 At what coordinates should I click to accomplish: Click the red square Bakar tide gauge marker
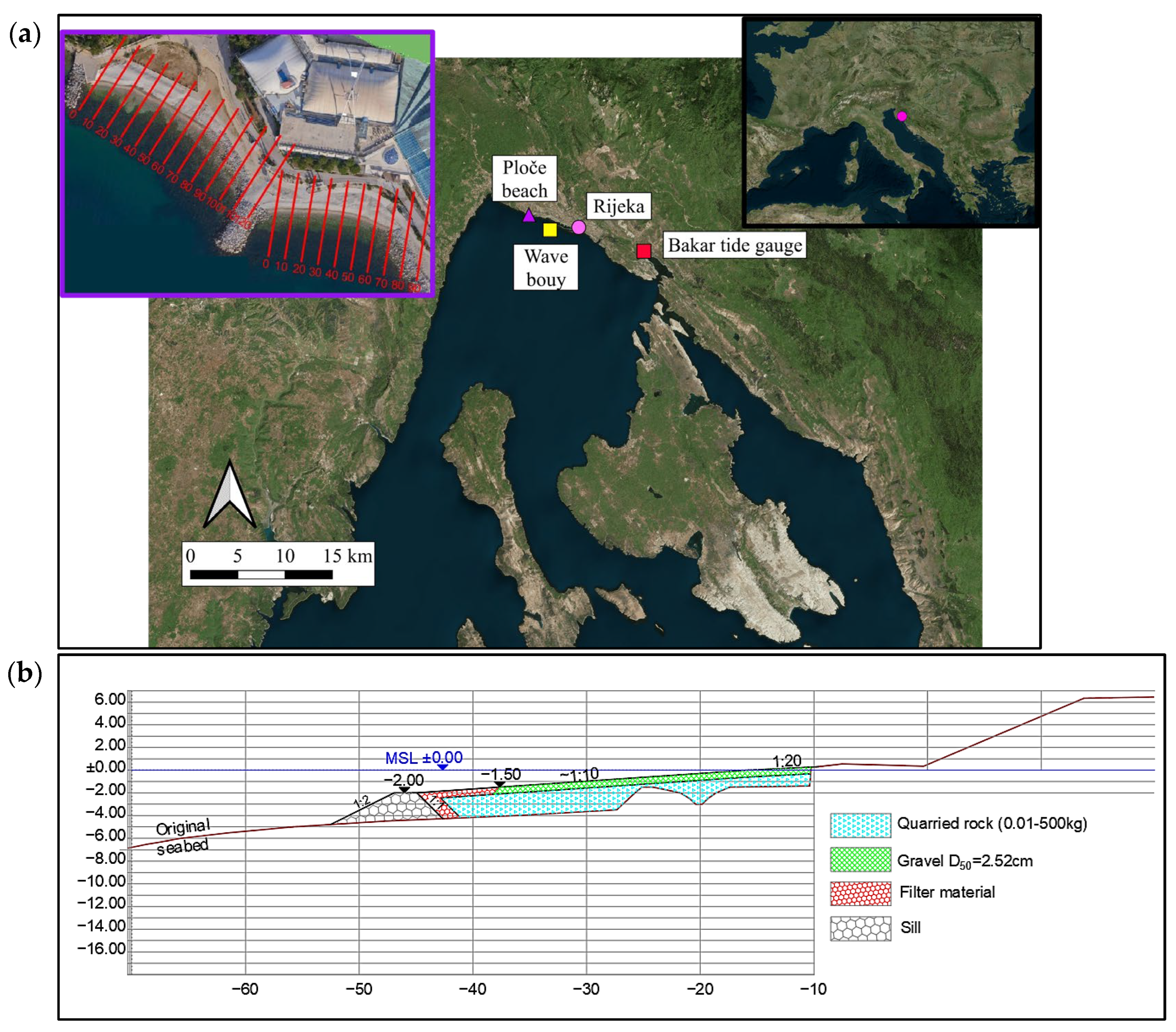[644, 251]
